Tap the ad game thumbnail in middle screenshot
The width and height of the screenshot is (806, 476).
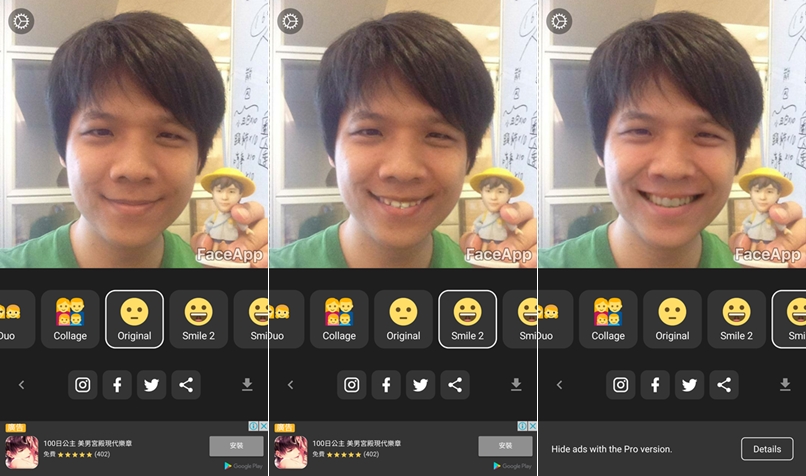click(290, 452)
